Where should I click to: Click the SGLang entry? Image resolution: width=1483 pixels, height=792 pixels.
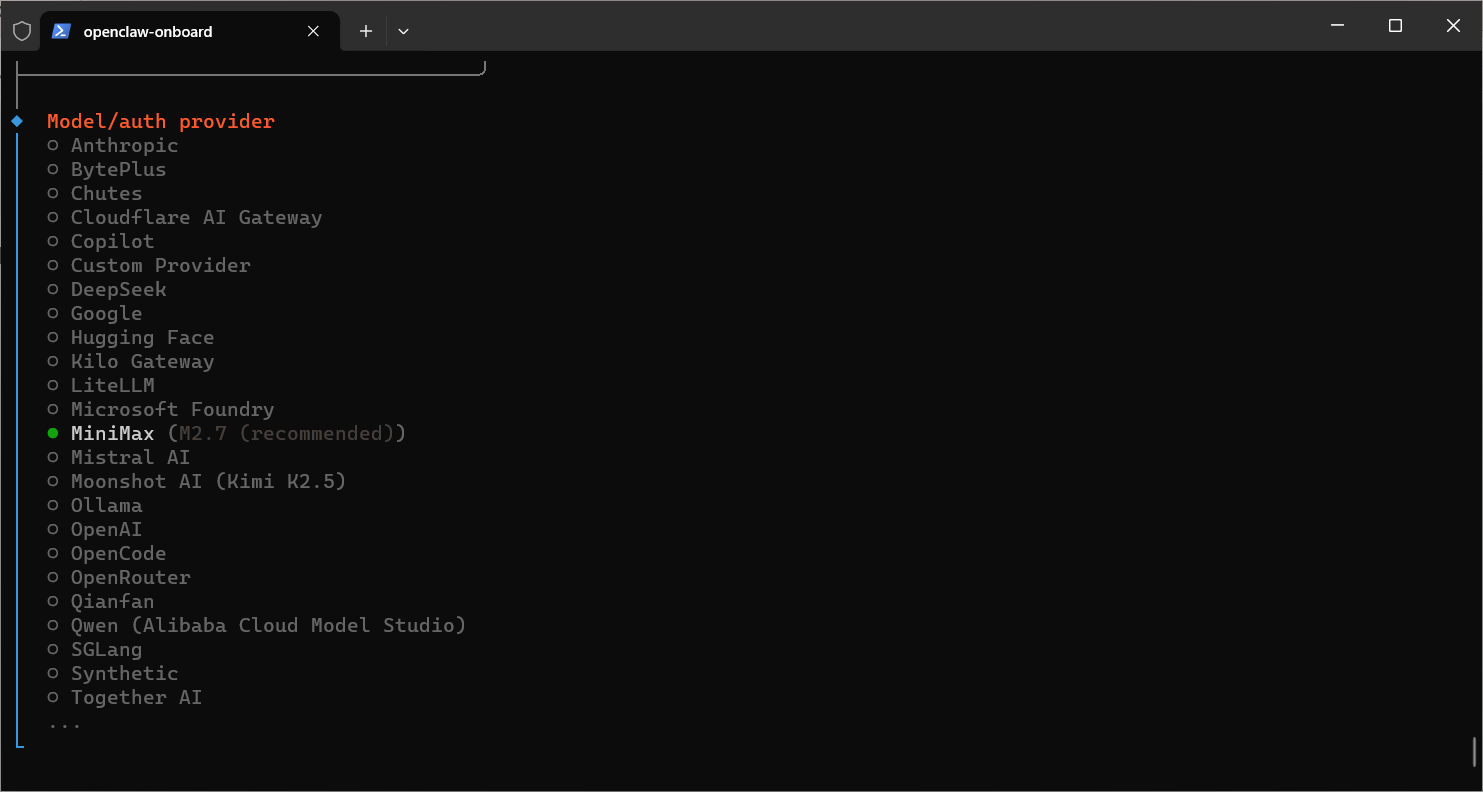95,649
